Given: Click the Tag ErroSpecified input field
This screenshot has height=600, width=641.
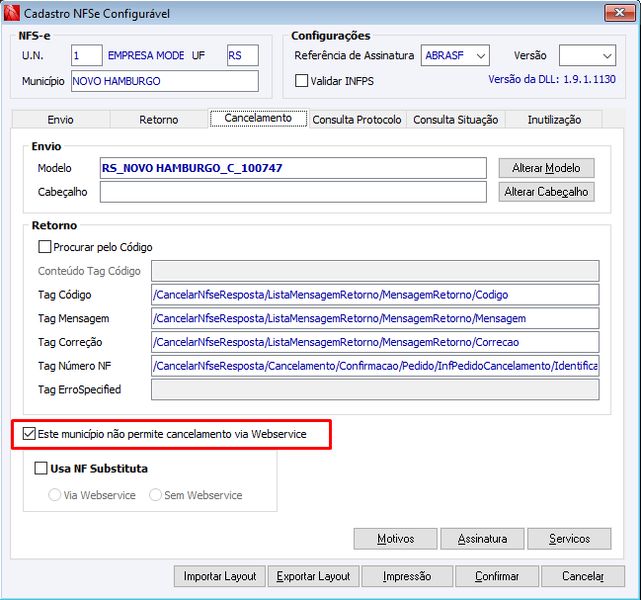Looking at the screenshot, I should point(375,390).
